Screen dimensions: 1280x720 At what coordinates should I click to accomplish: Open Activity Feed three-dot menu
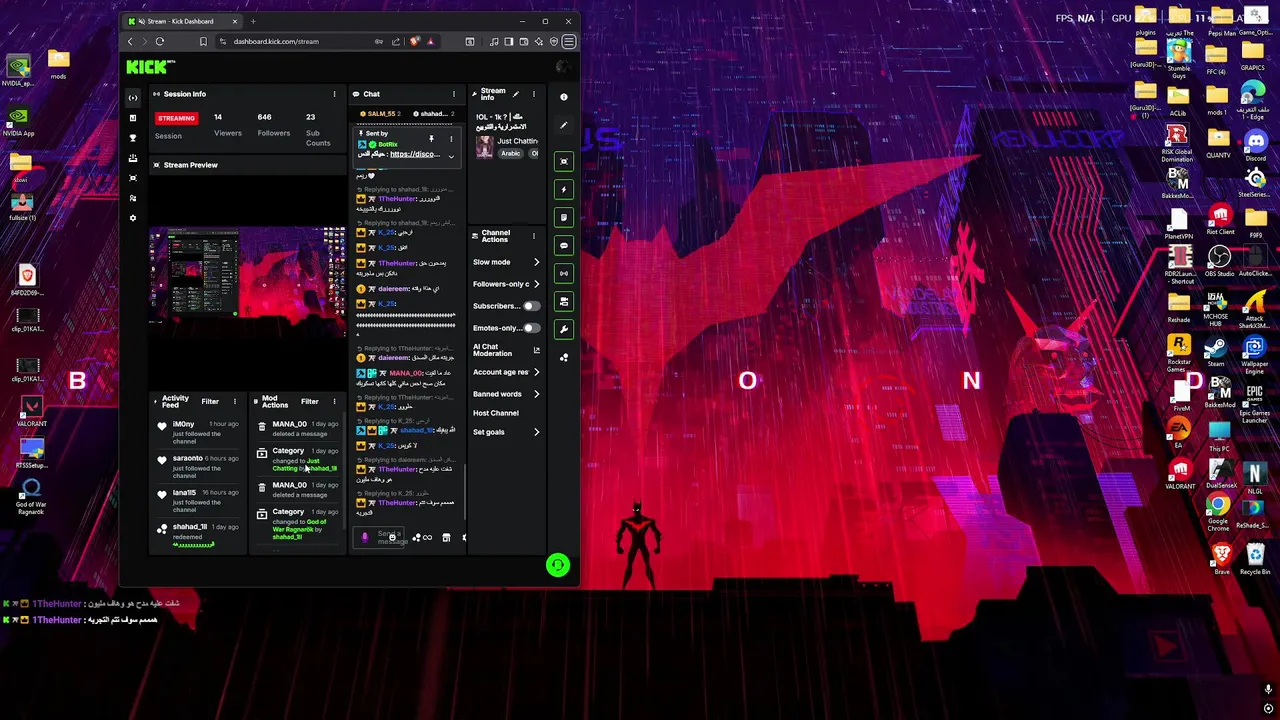tap(235, 402)
